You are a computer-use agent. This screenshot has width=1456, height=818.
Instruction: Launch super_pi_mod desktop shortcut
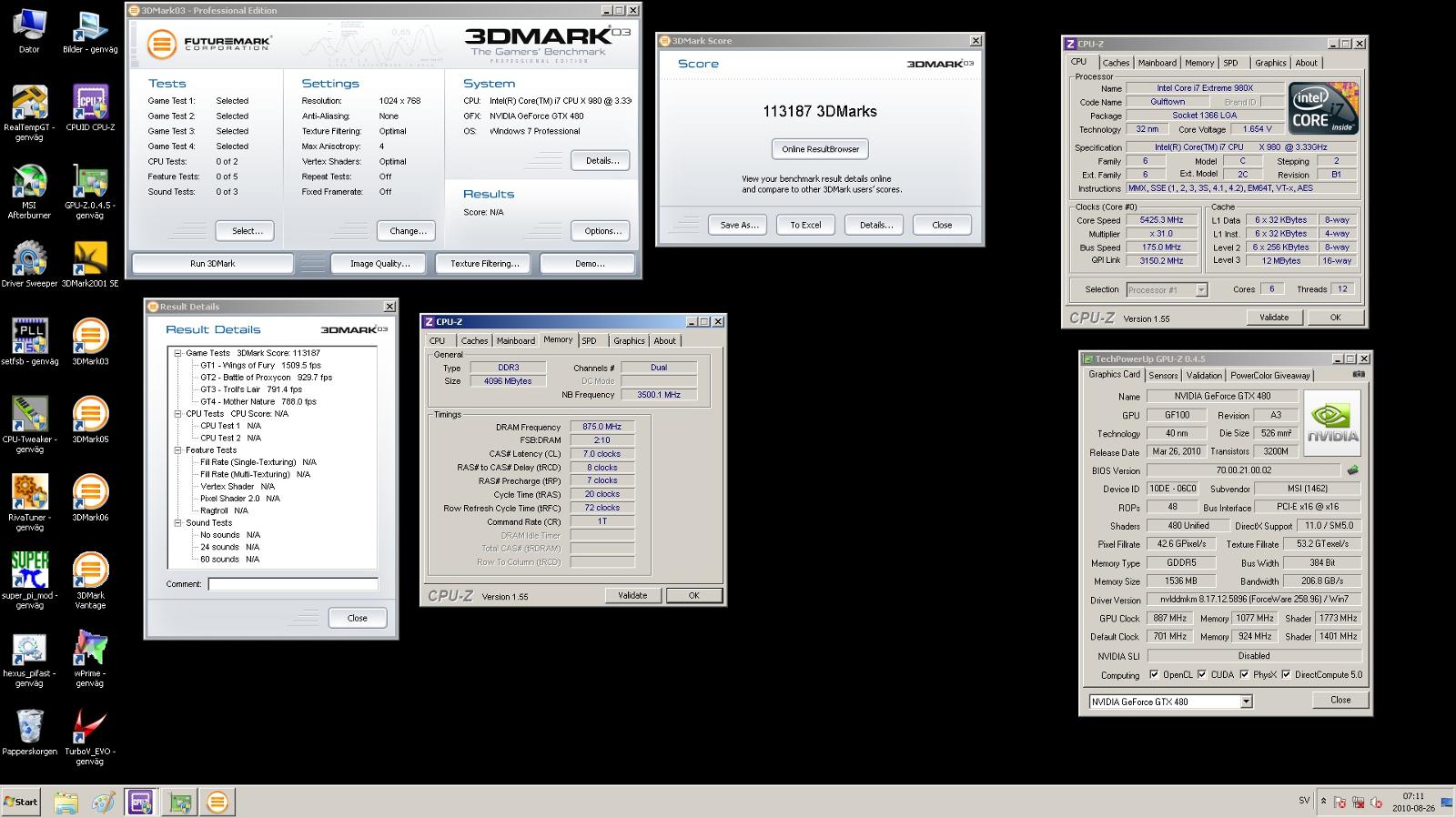pyautogui.click(x=29, y=580)
